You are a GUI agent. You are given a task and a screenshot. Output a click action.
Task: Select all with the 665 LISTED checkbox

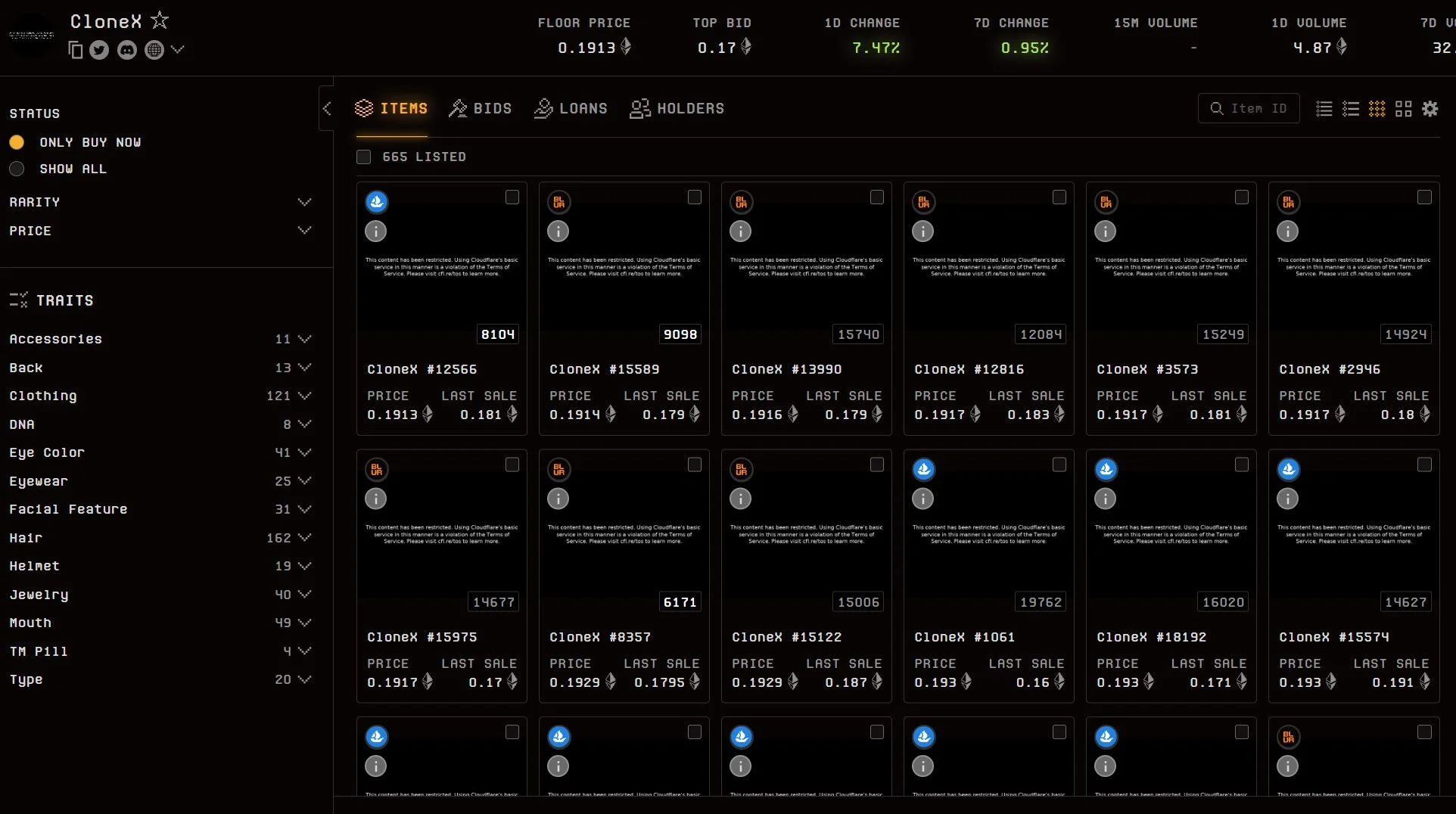point(363,157)
